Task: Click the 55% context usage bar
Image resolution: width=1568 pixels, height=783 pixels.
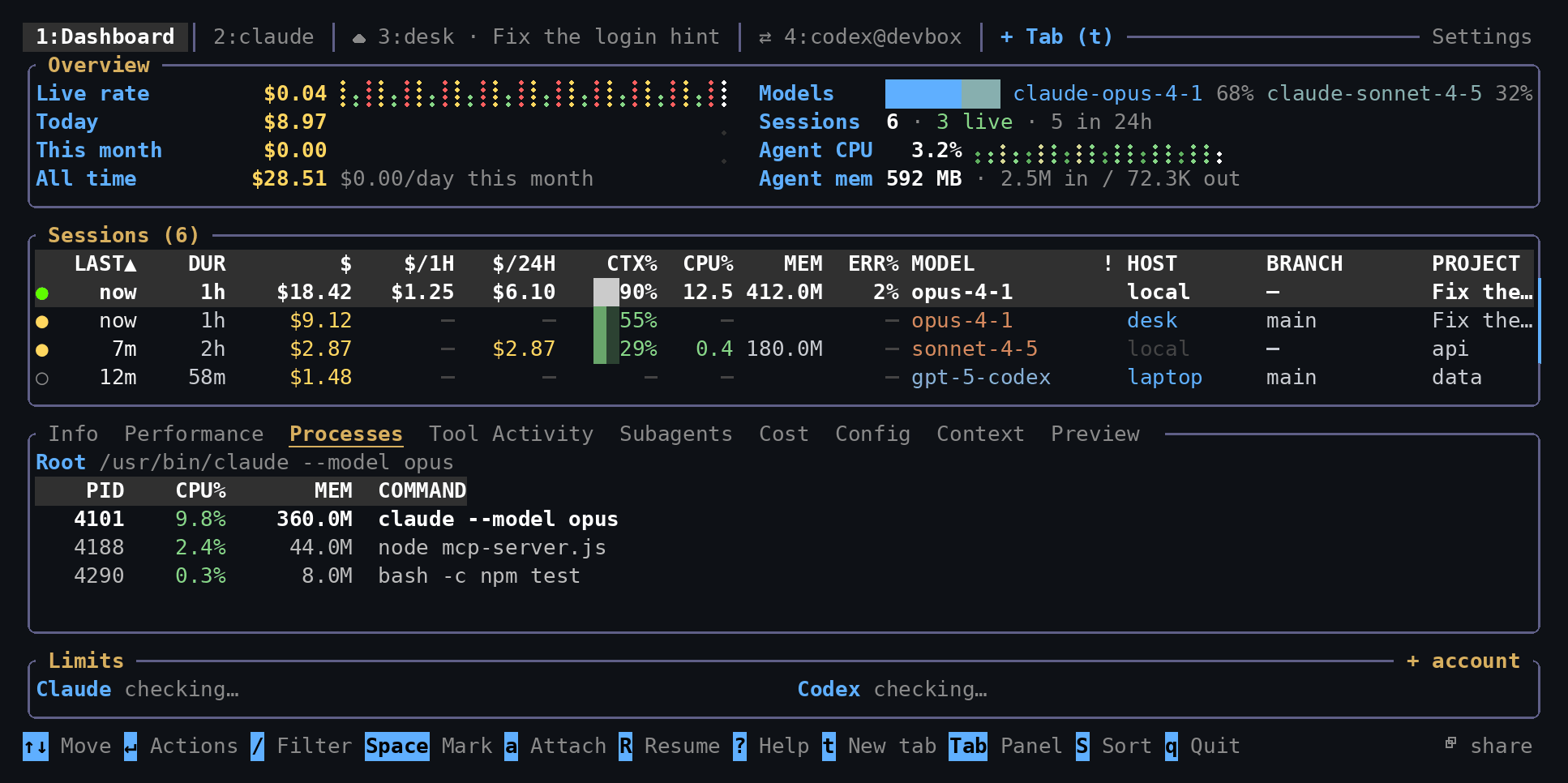Action: point(606,321)
